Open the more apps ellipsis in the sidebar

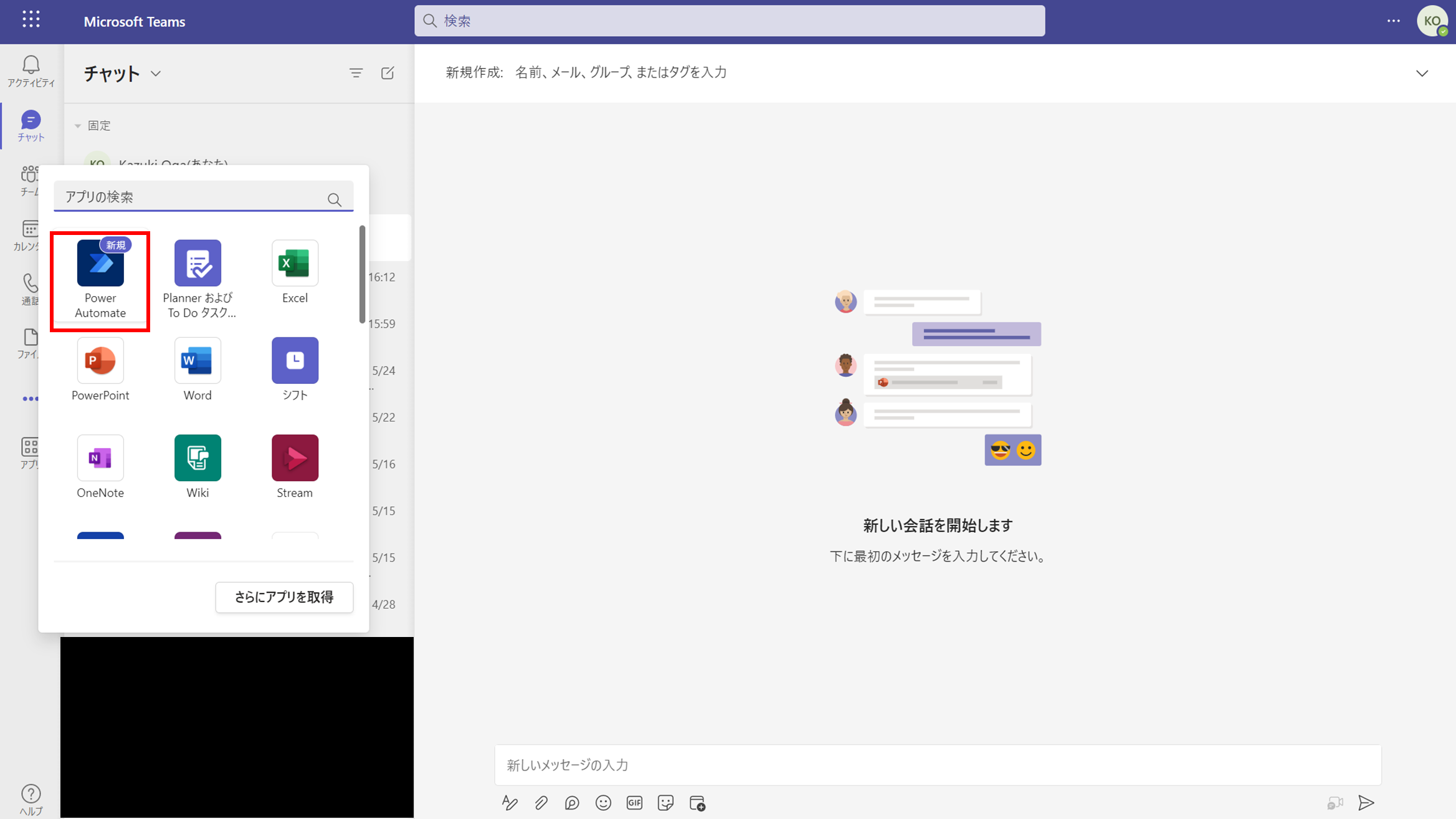[31, 399]
